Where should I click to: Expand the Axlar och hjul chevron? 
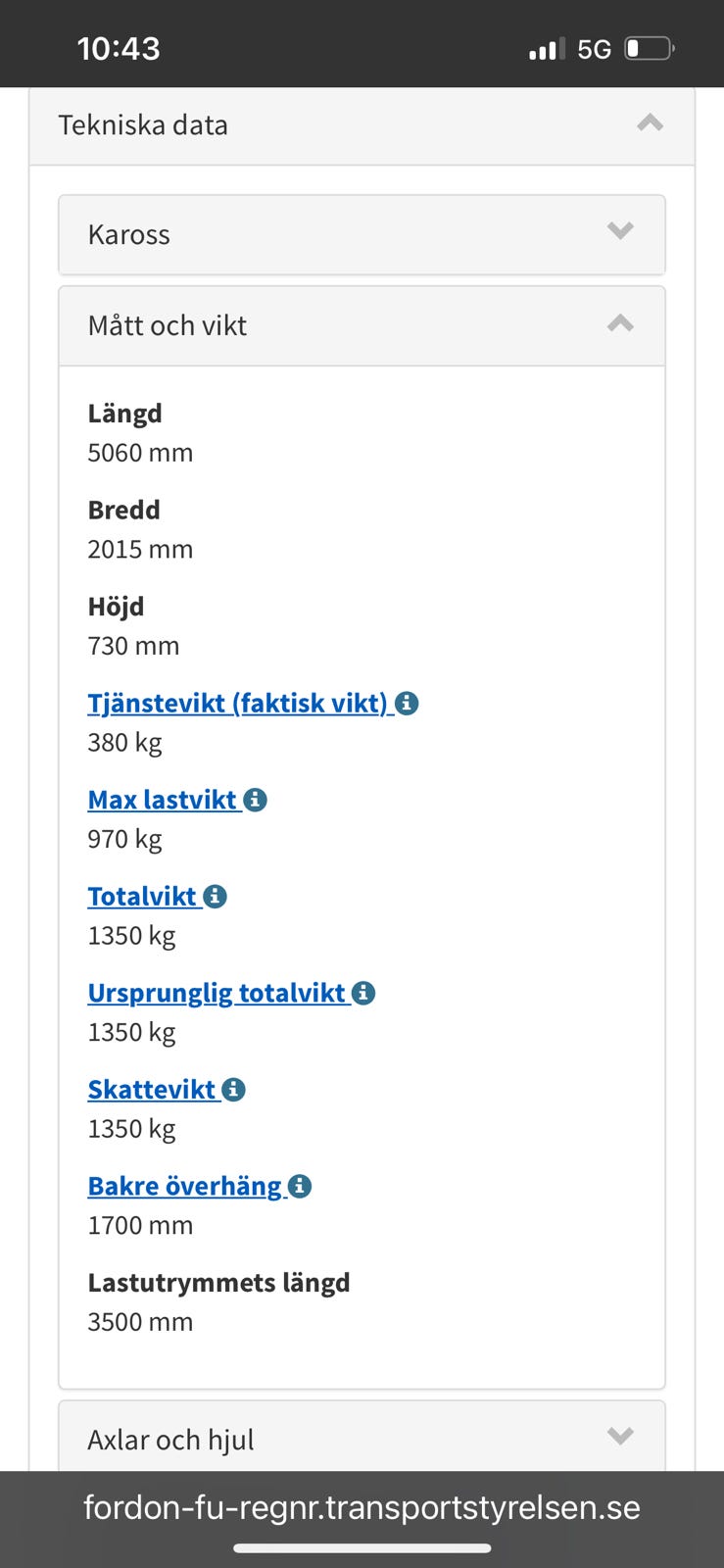(x=620, y=1437)
